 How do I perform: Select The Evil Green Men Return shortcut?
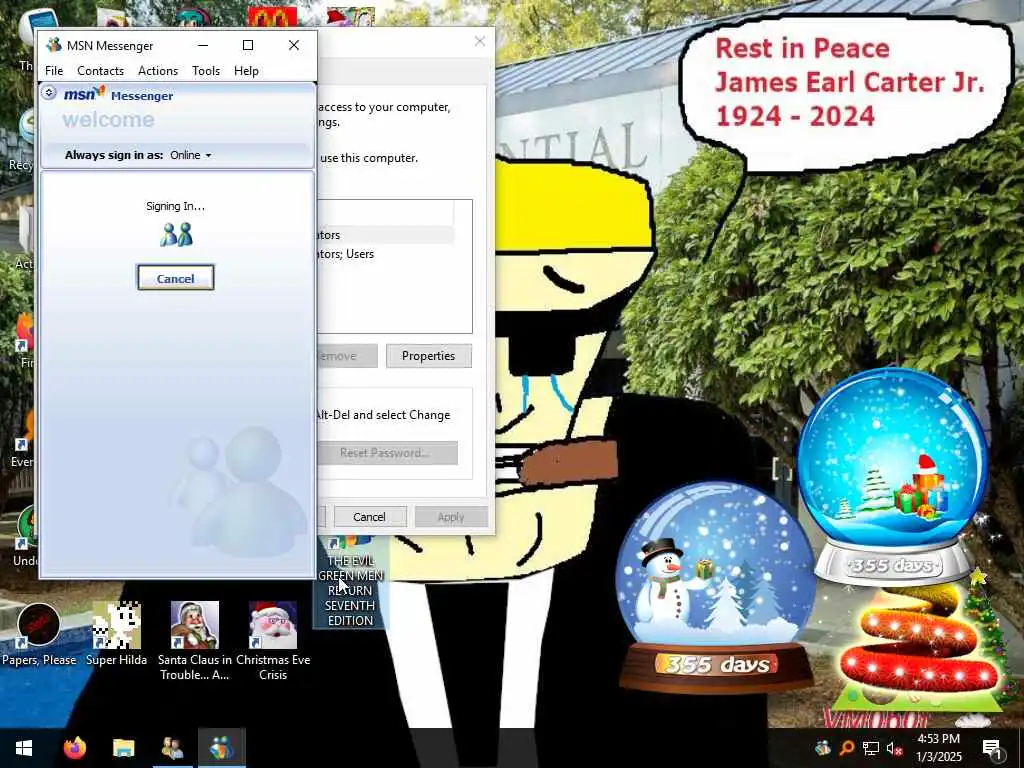(x=350, y=583)
